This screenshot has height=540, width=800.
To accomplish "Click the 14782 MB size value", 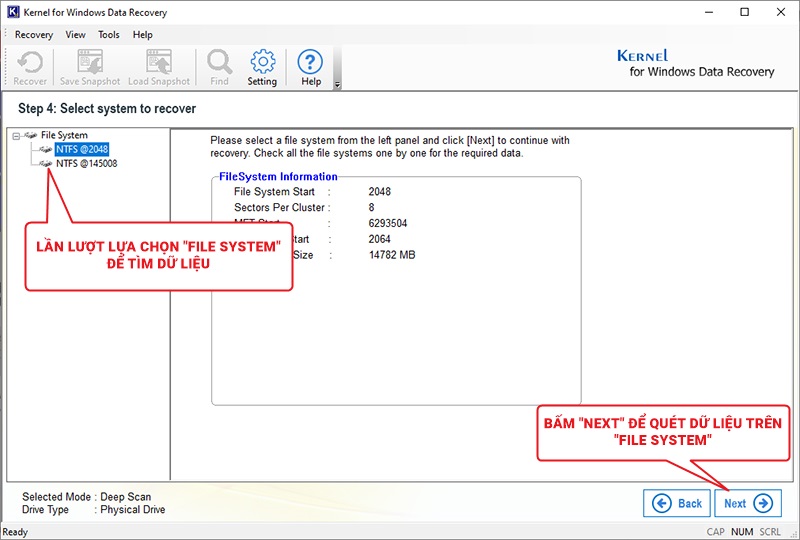I will [392, 255].
